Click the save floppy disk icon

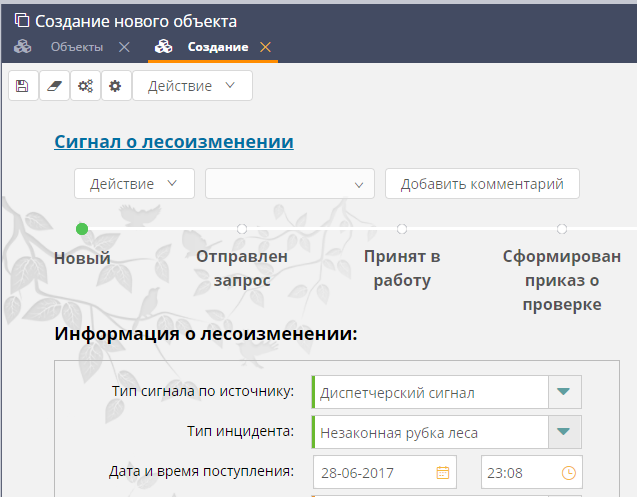(23, 86)
